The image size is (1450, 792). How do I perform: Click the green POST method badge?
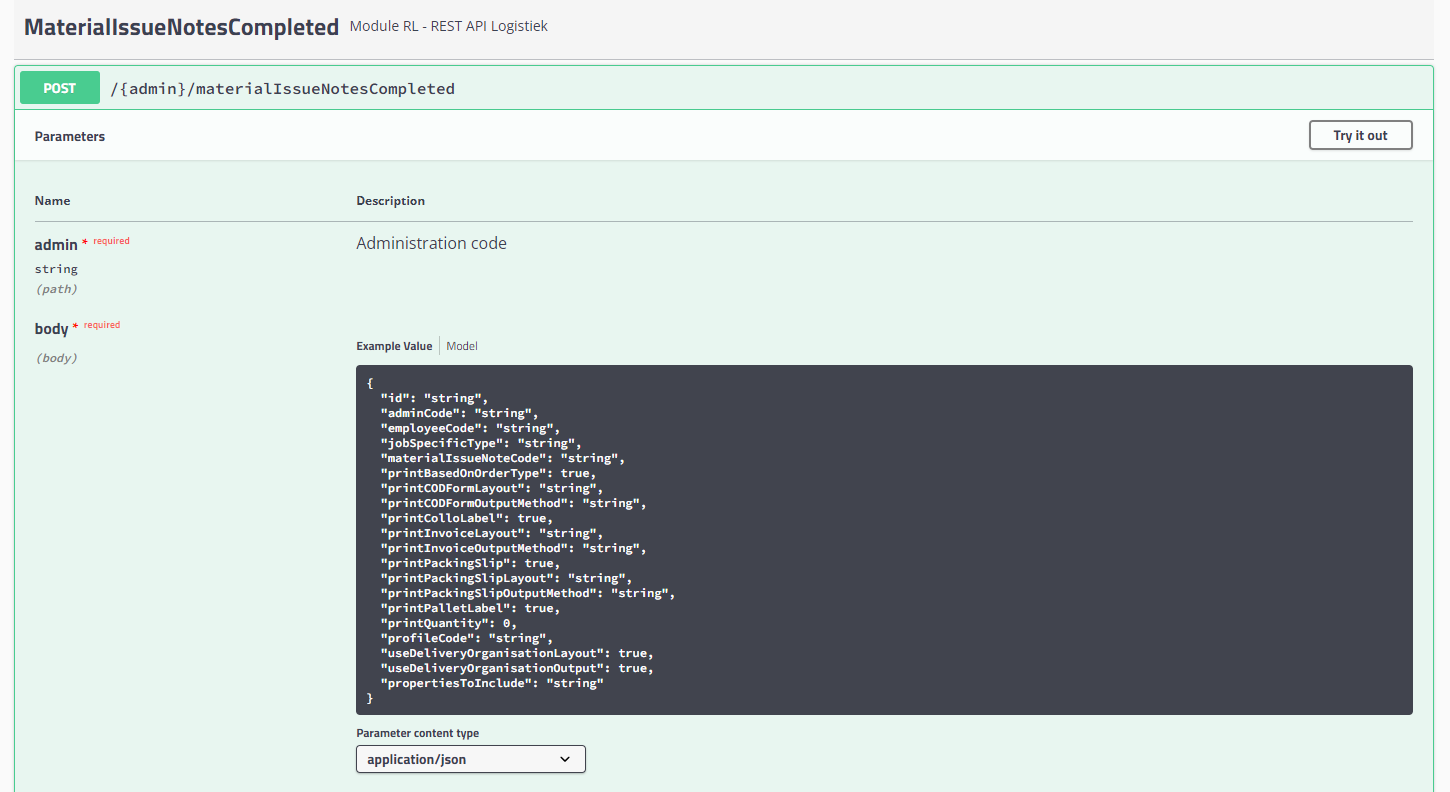click(x=60, y=88)
